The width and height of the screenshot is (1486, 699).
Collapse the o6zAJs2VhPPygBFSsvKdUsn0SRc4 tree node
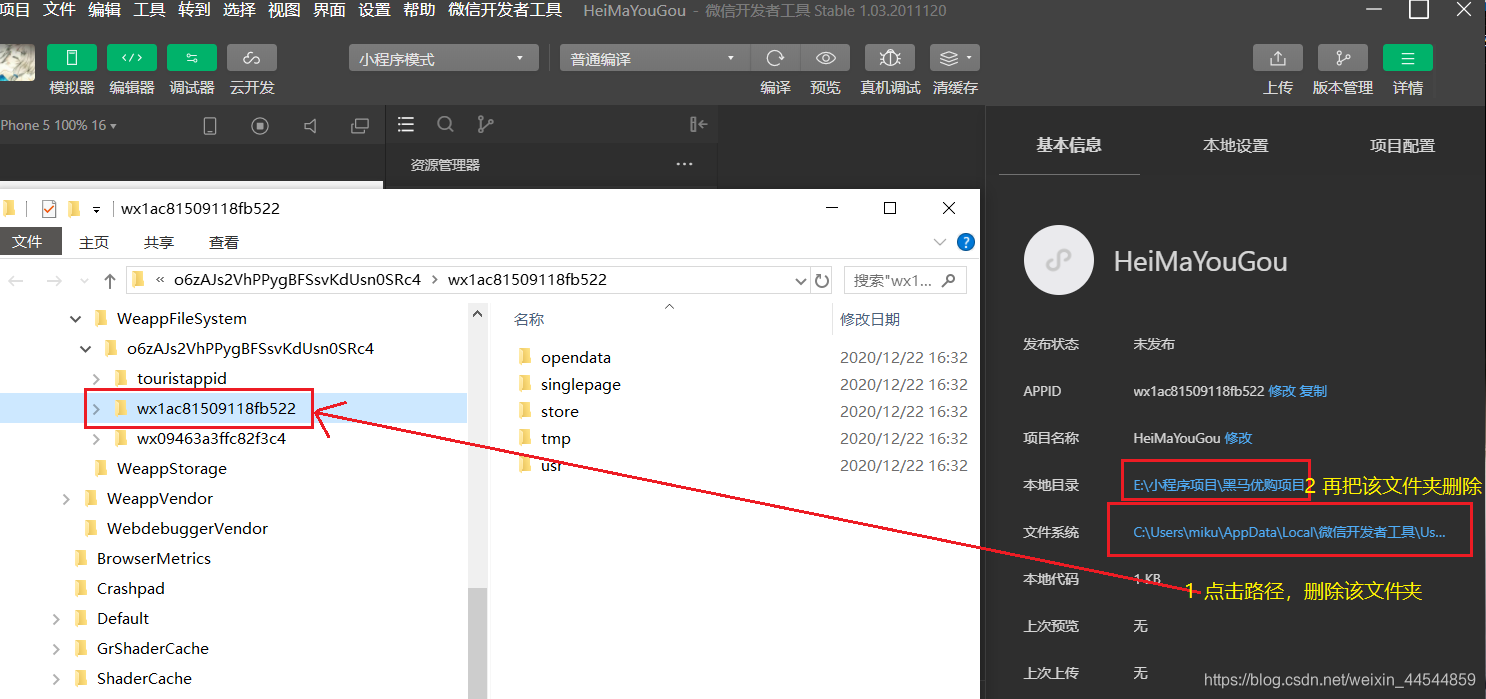point(86,349)
